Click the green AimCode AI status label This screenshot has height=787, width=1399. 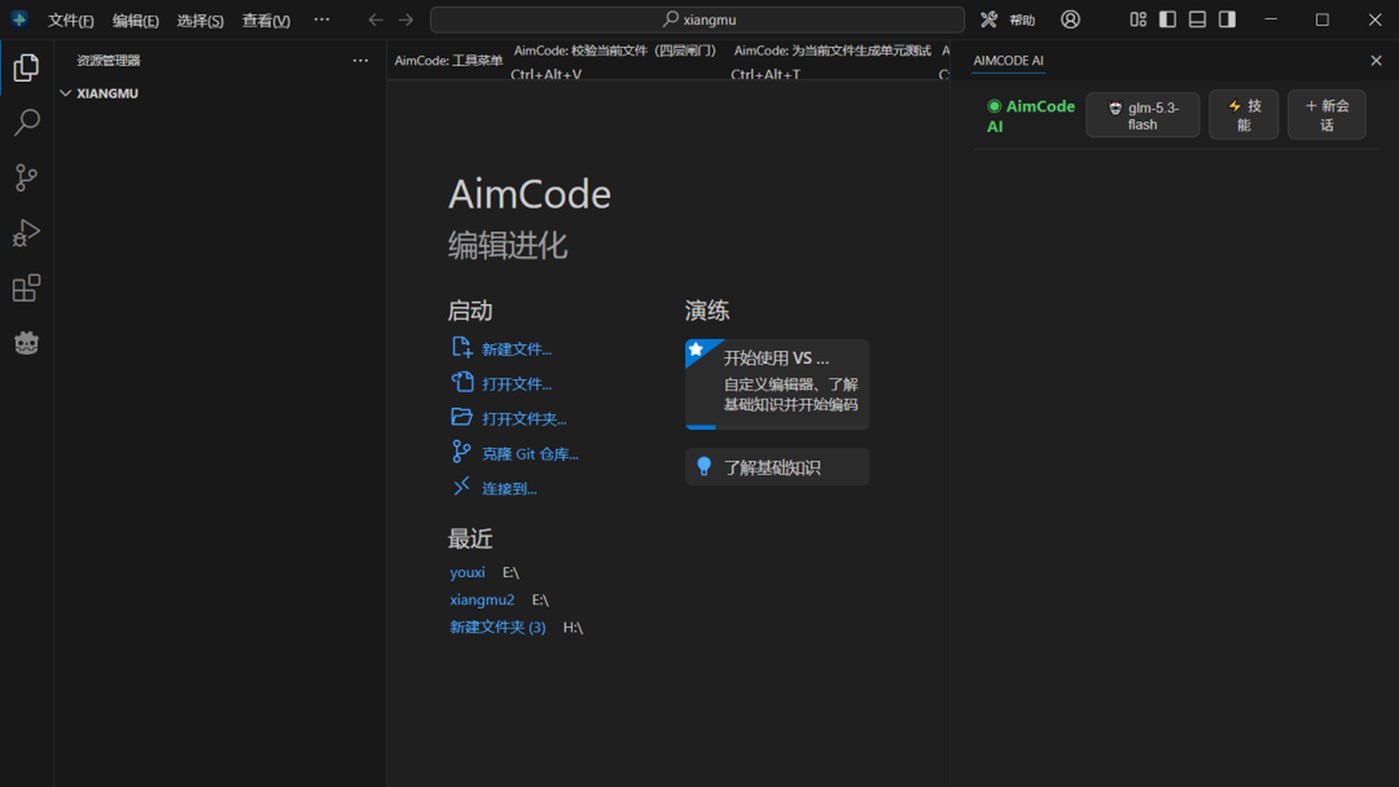[1030, 116]
